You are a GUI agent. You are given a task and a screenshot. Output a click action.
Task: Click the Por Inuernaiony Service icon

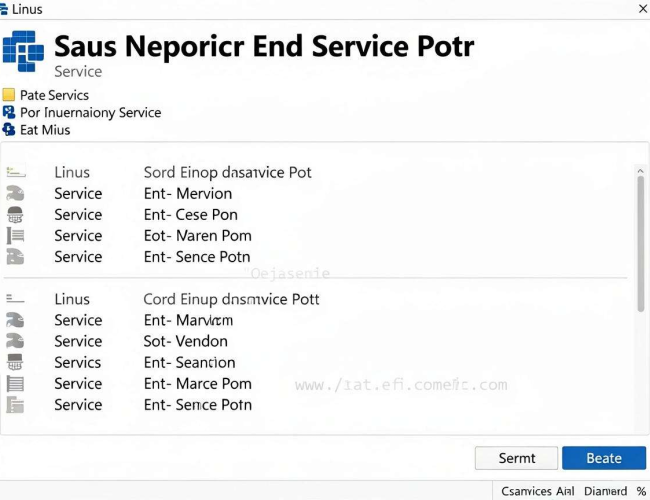(x=9, y=112)
